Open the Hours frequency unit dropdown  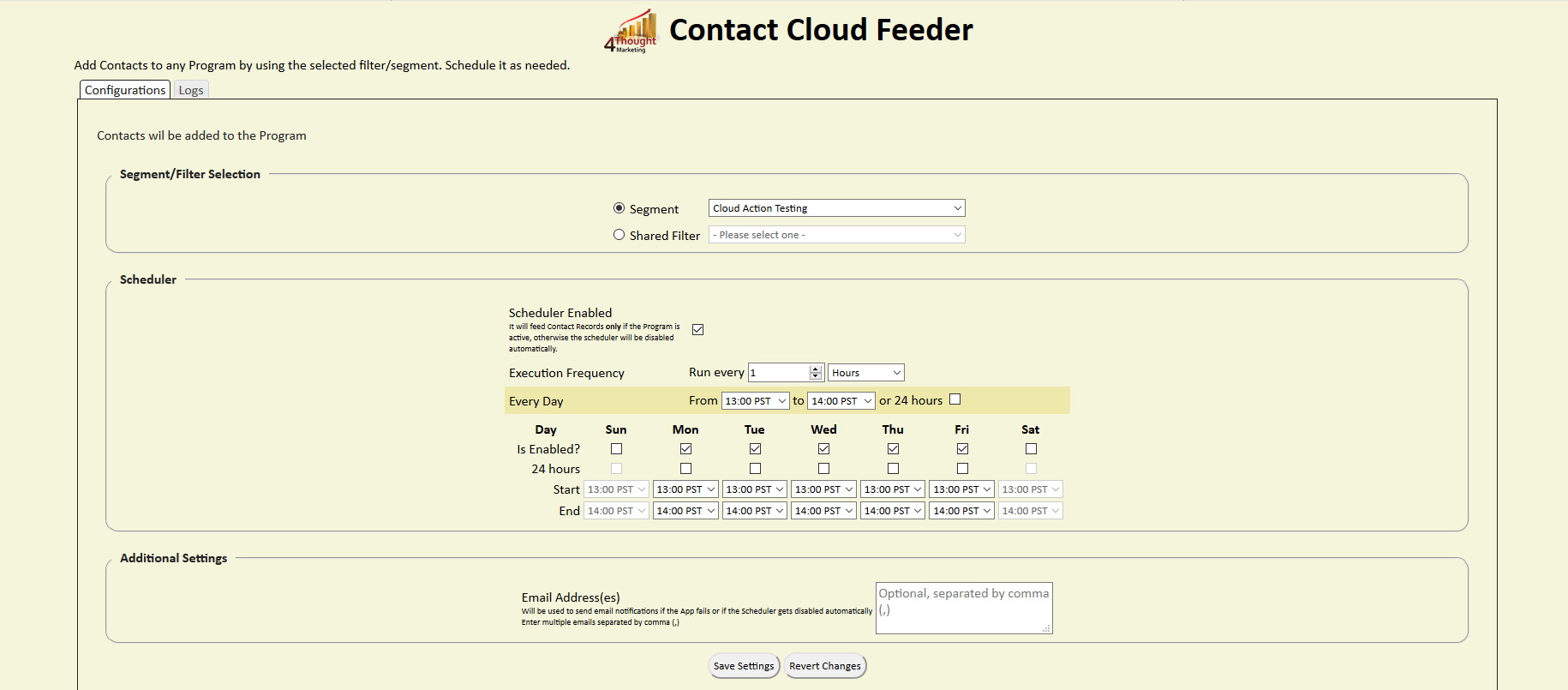coord(865,373)
